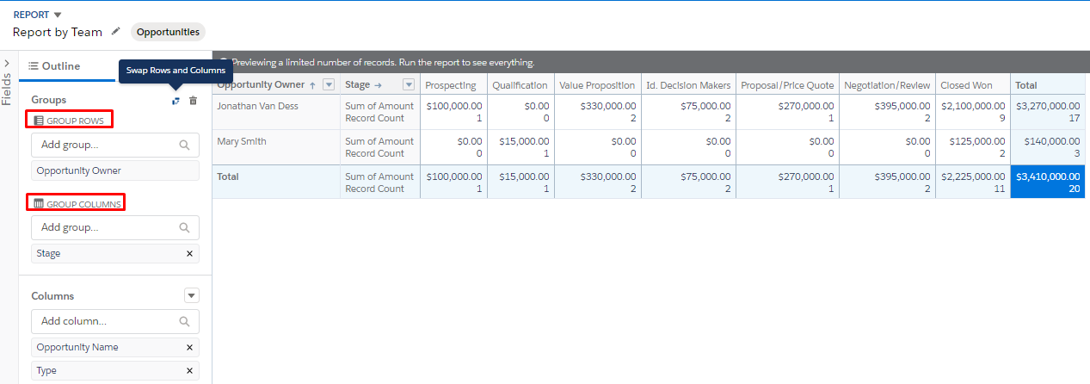Open the Columns section options dropdown
The width and height of the screenshot is (1090, 384).
pos(192,296)
